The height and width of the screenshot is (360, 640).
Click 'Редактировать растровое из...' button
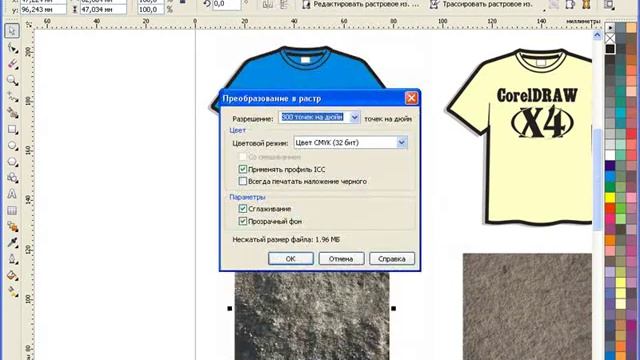click(360, 4)
